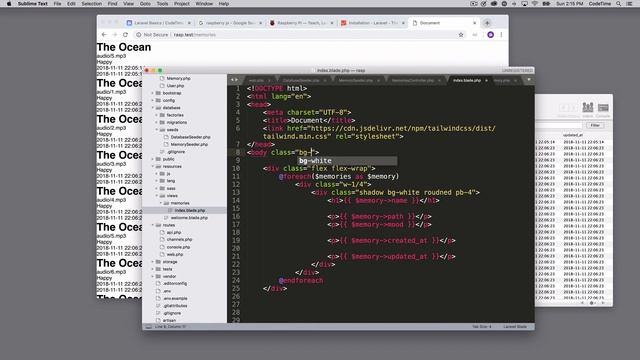Bookmark page with the star icon

461,35
